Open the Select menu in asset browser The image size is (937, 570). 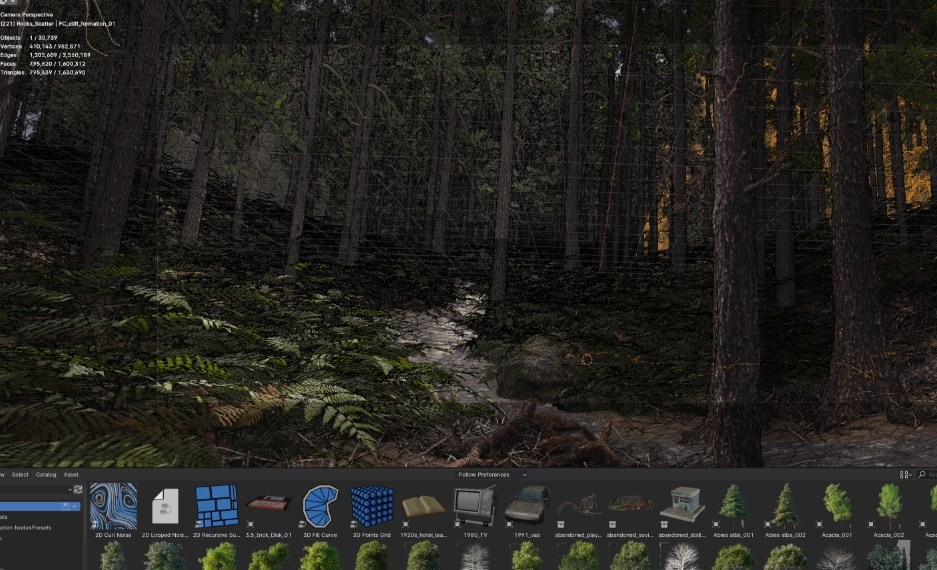20,475
